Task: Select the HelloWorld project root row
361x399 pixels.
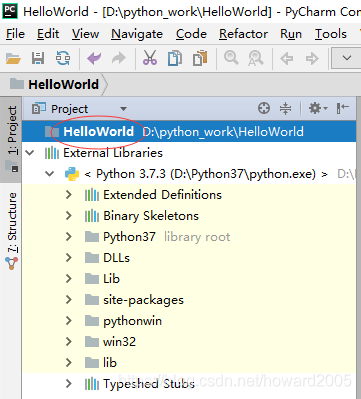Action: [x=189, y=132]
